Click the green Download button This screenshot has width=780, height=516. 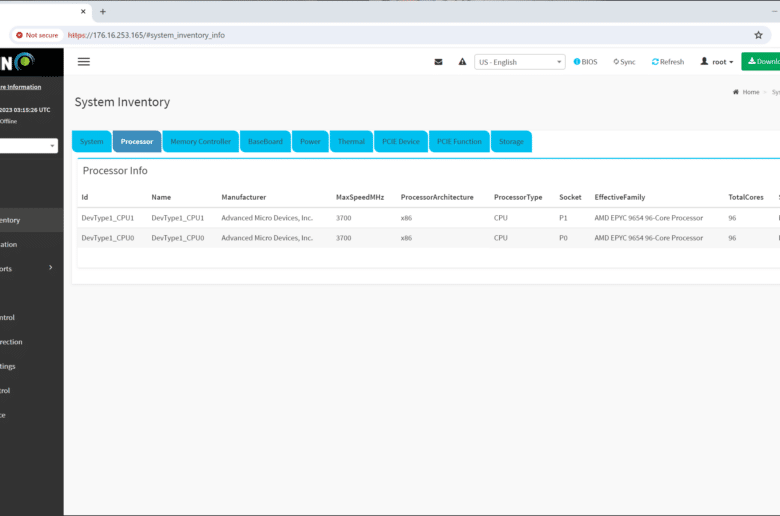761,61
